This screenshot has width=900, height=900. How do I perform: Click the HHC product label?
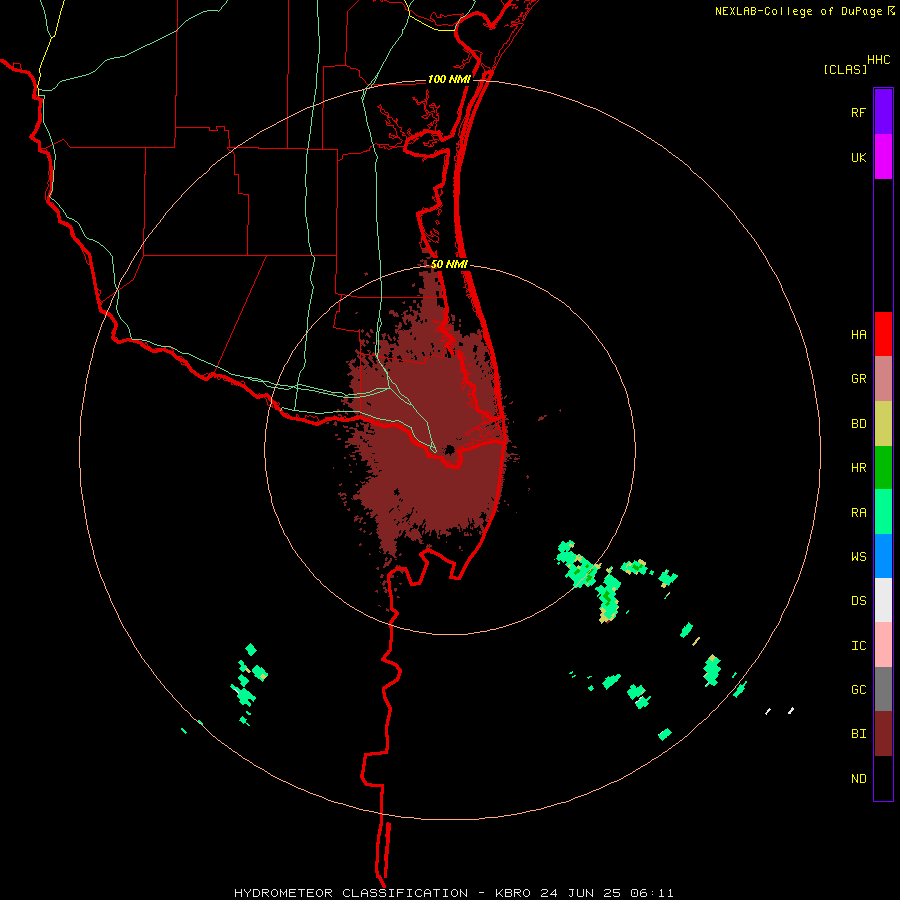(879, 60)
